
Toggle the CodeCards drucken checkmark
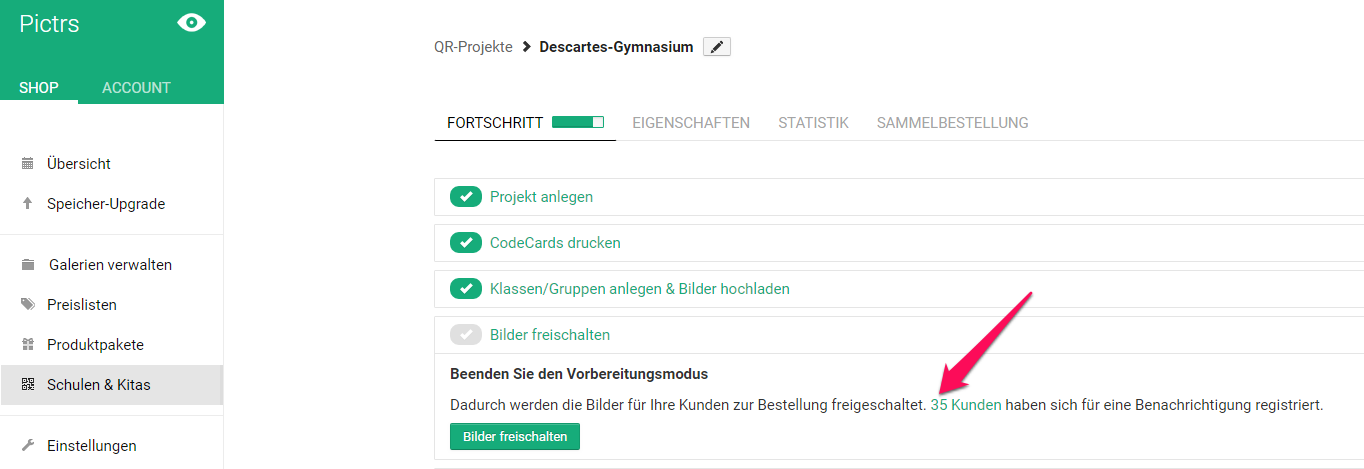pos(466,243)
